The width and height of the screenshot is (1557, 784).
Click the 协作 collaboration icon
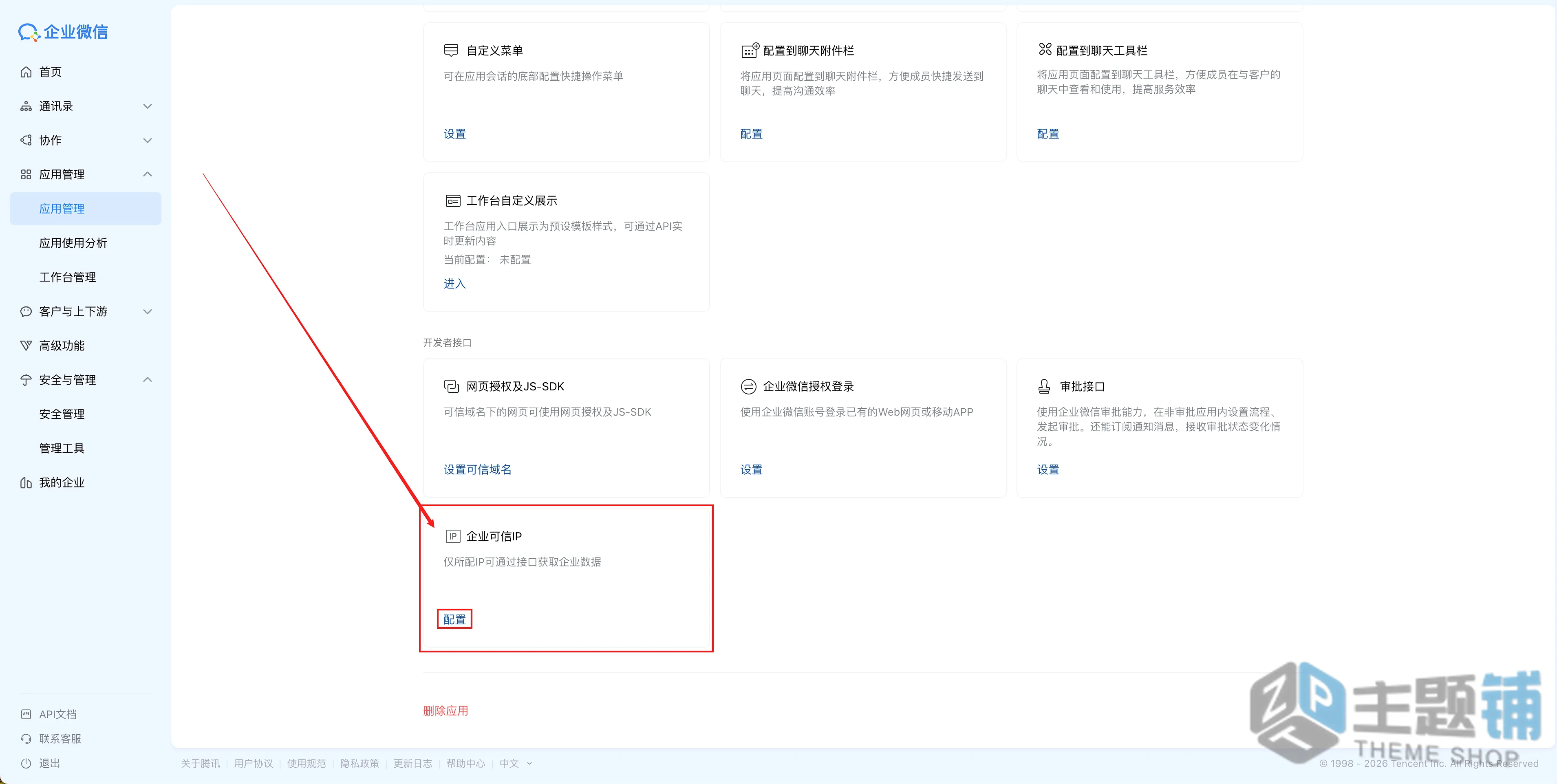pyautogui.click(x=26, y=140)
